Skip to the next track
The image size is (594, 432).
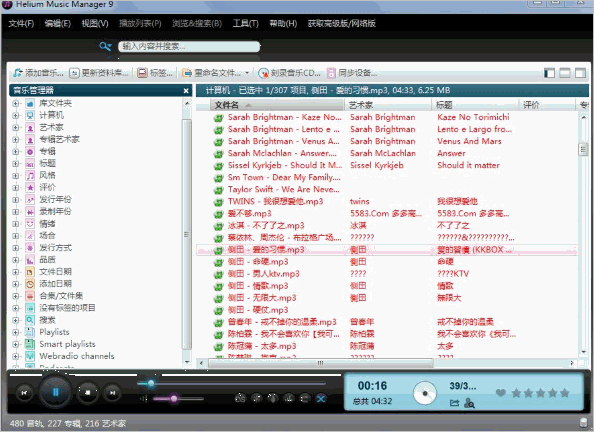(113, 393)
